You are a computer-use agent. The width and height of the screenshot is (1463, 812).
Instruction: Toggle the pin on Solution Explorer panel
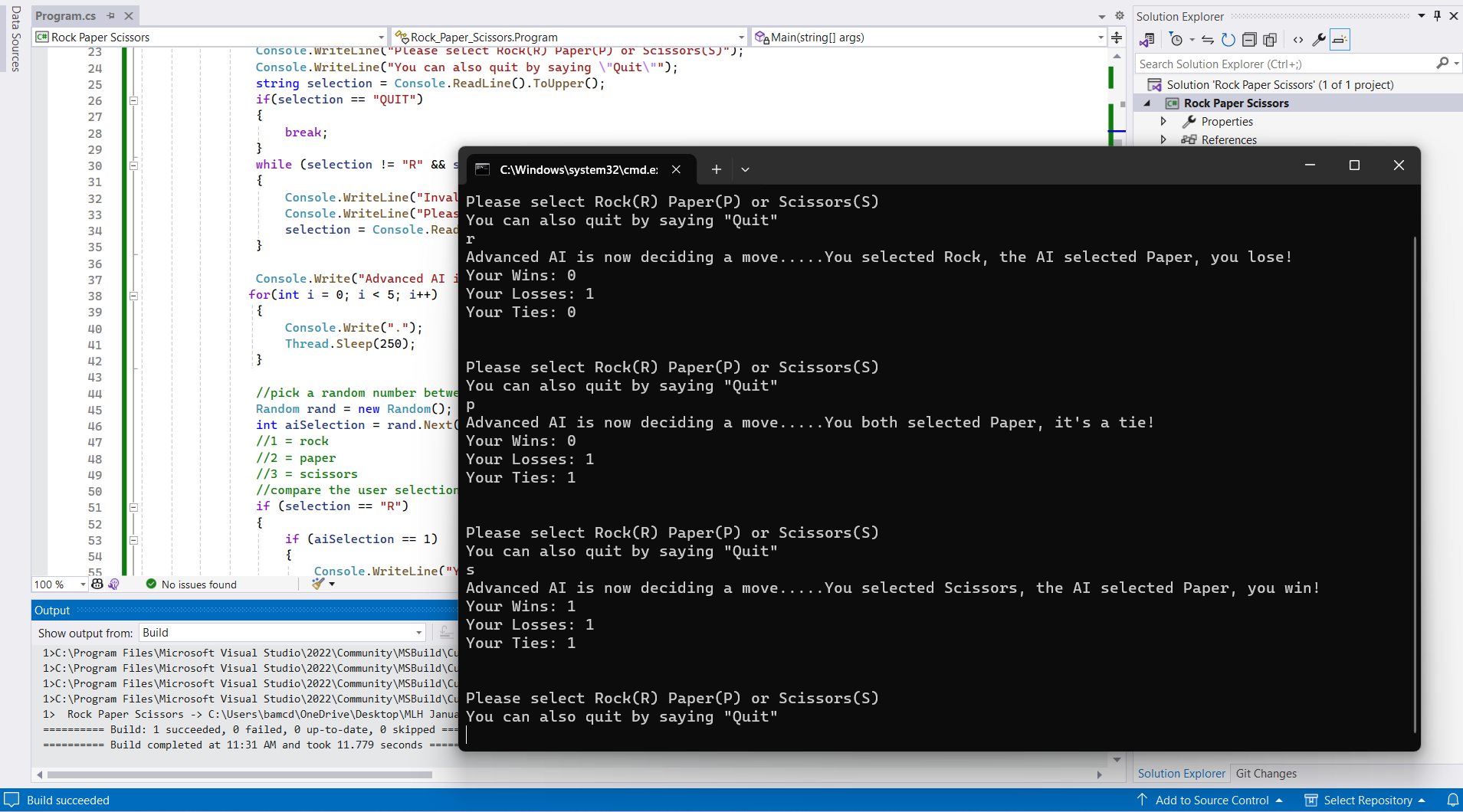coord(1438,16)
